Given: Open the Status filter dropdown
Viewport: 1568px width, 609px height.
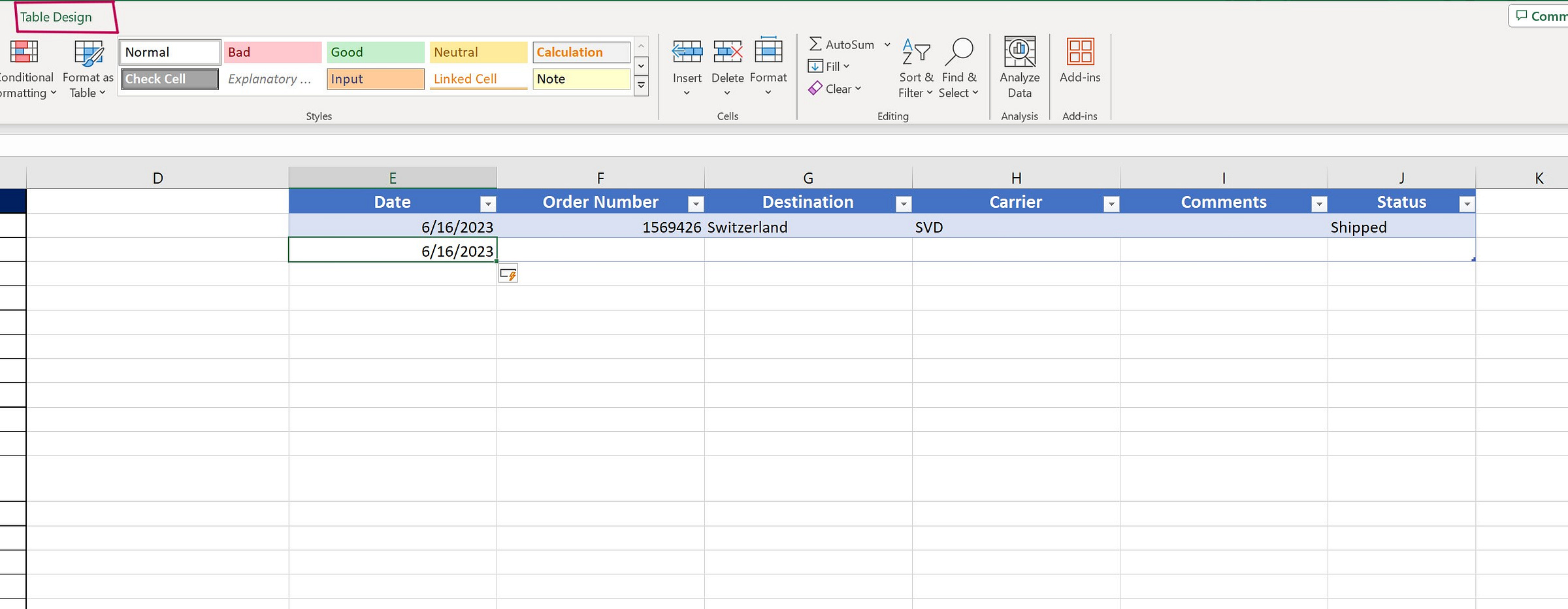Looking at the screenshot, I should click(x=1467, y=204).
